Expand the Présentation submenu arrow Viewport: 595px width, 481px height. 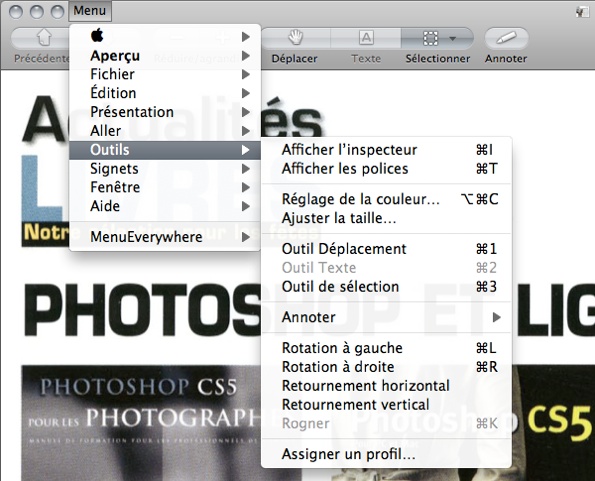pyautogui.click(x=246, y=112)
